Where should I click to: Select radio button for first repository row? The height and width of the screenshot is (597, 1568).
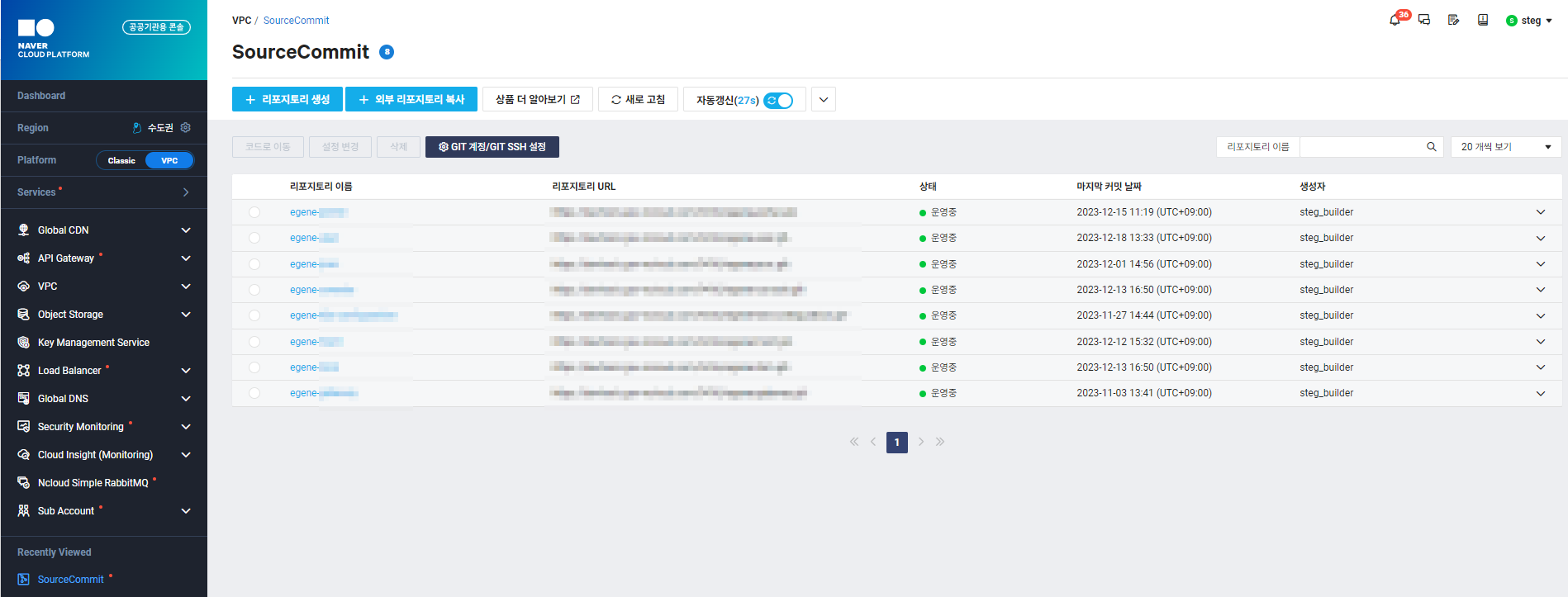[254, 212]
